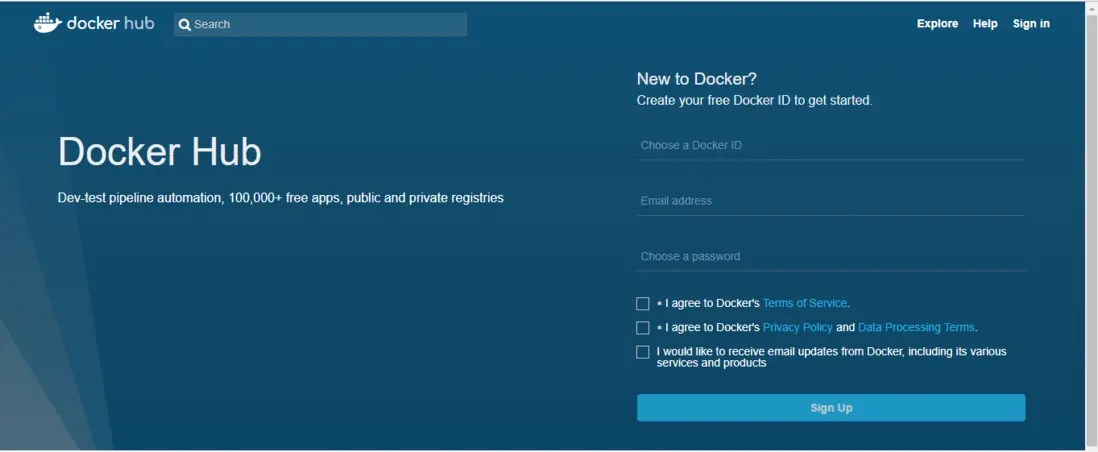Click the Docker whale logo
The width and height of the screenshot is (1098, 452).
48,23
